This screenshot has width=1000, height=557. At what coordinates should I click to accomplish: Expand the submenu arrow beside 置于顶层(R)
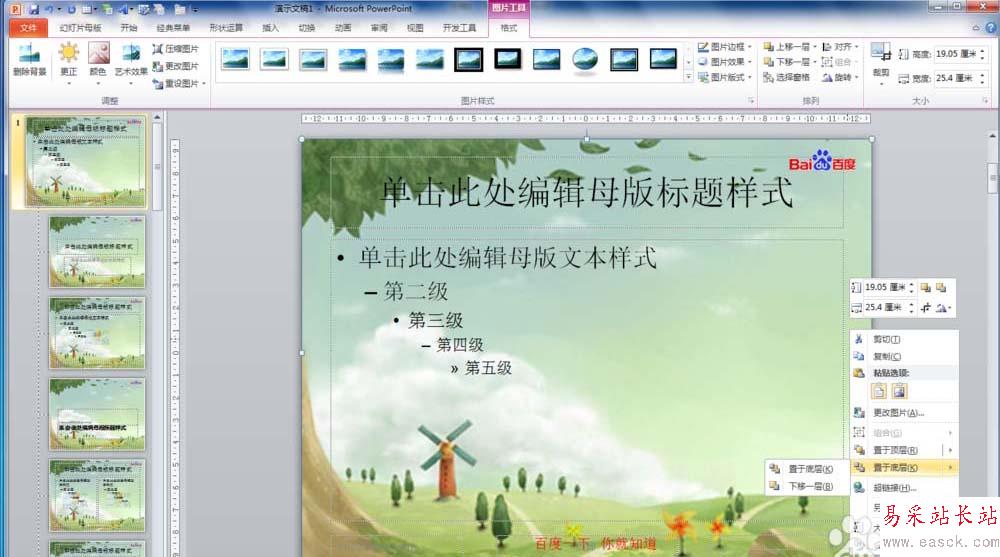(x=950, y=450)
